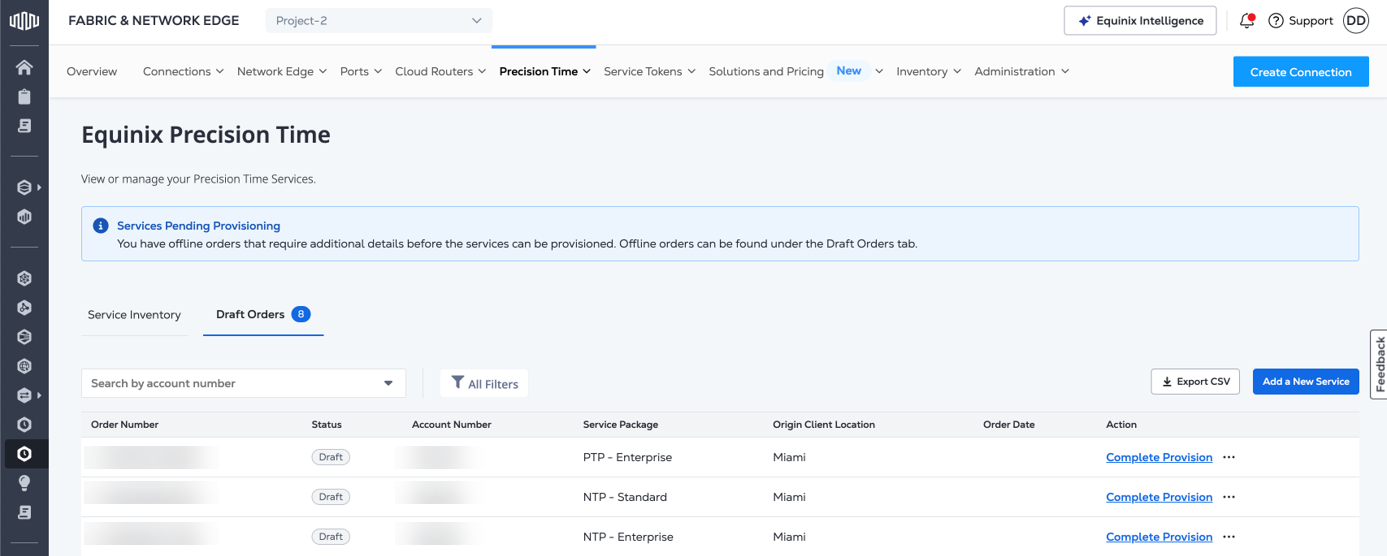Viewport: 1387px width, 556px height.
Task: Open Support help in the top bar
Action: click(1300, 20)
